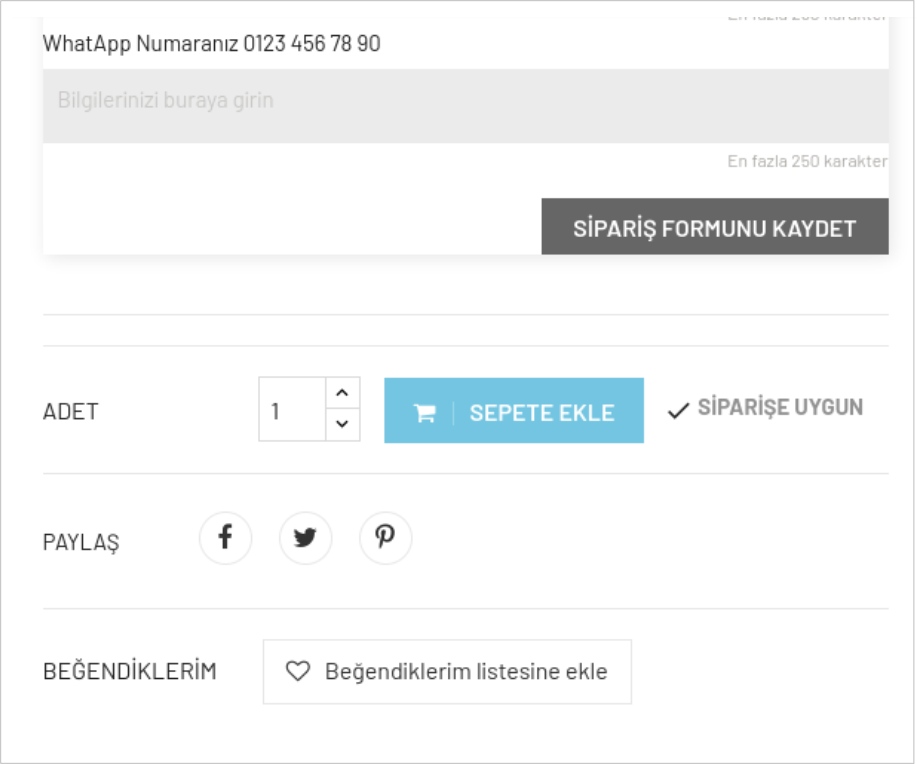Share the product on Pinterest
The height and width of the screenshot is (764, 917).
[x=385, y=538]
